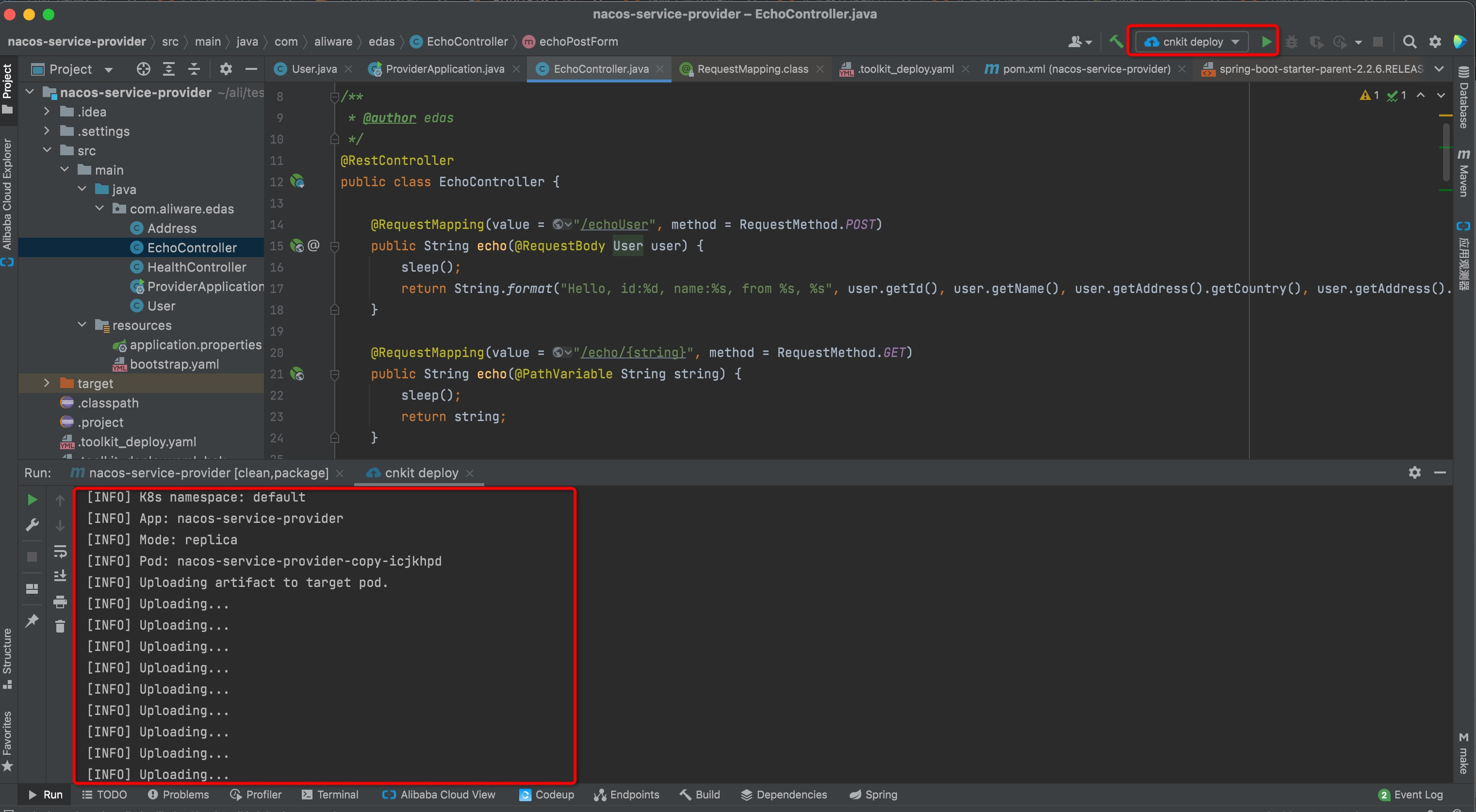Hide the Project tool window

(251, 69)
